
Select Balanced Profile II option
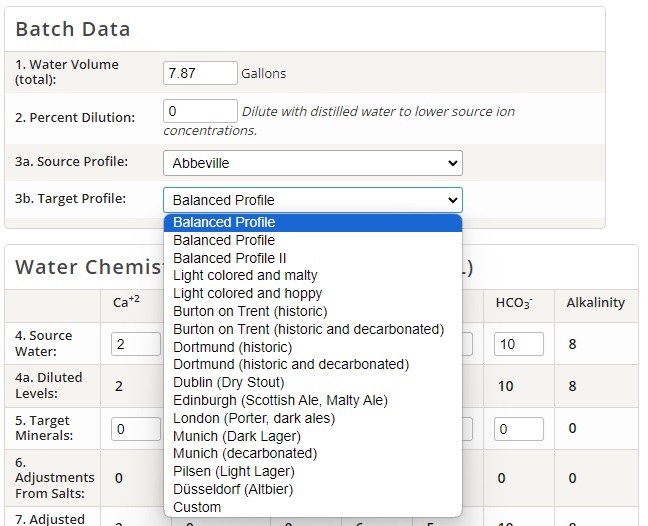[x=230, y=258]
